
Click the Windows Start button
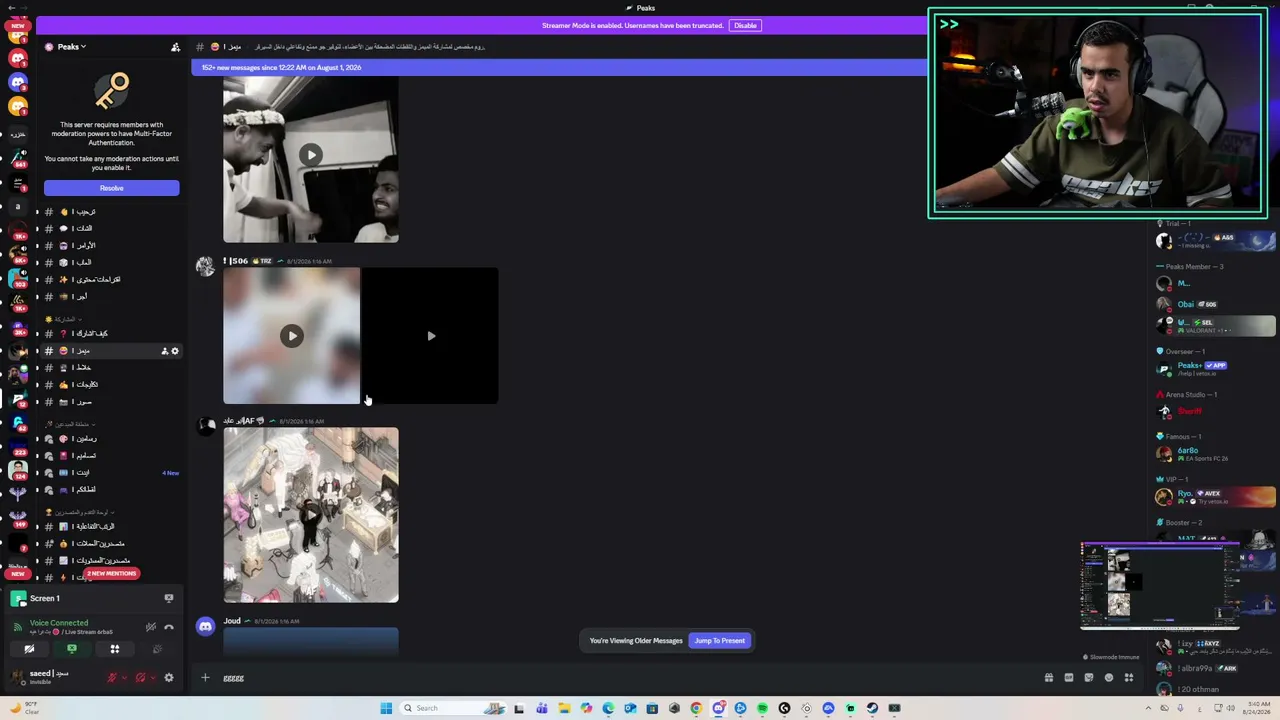386,708
